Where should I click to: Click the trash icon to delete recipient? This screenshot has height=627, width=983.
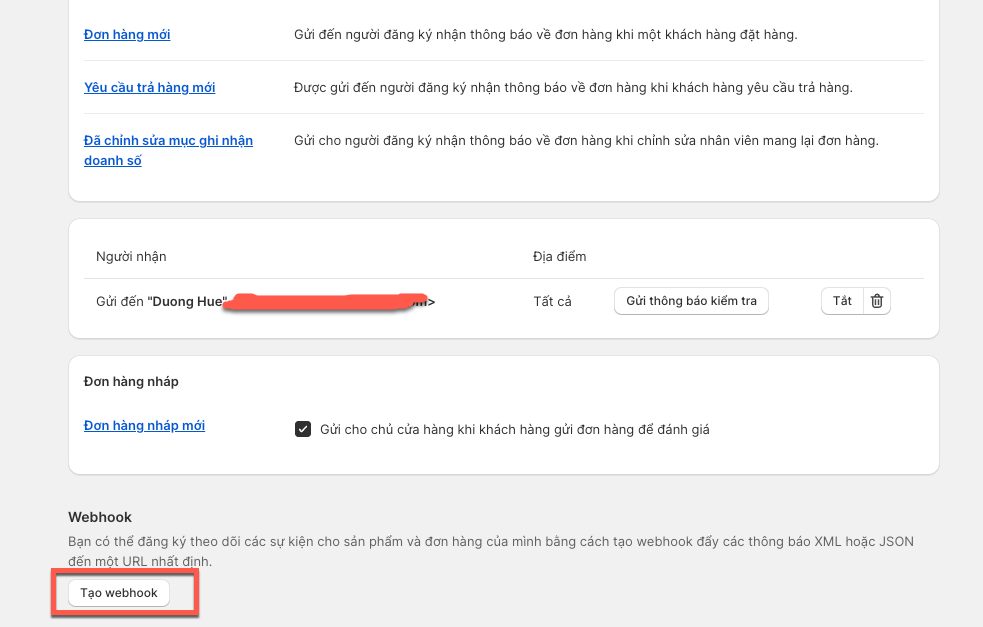pyautogui.click(x=877, y=301)
